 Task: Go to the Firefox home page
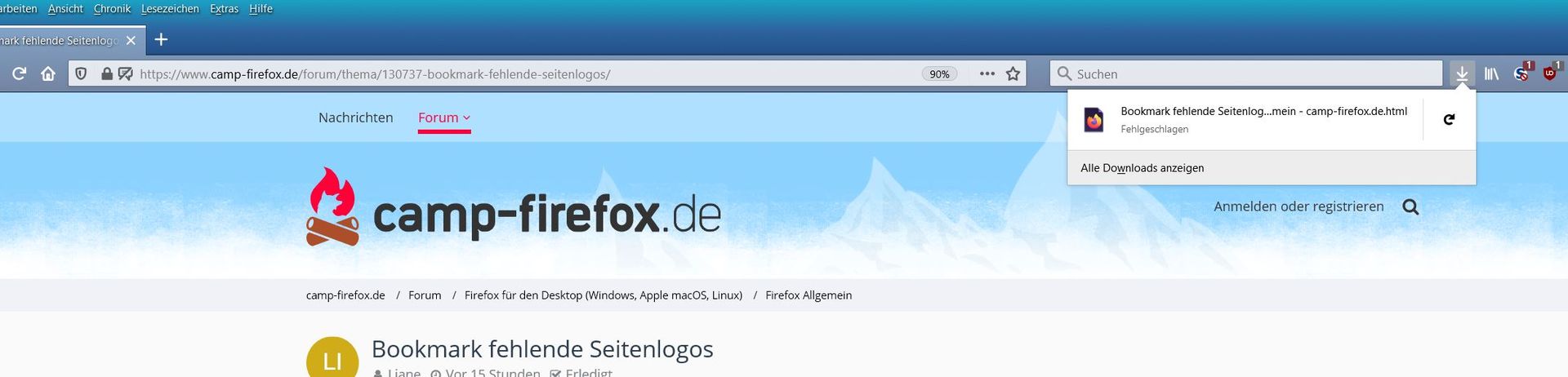pos(48,73)
